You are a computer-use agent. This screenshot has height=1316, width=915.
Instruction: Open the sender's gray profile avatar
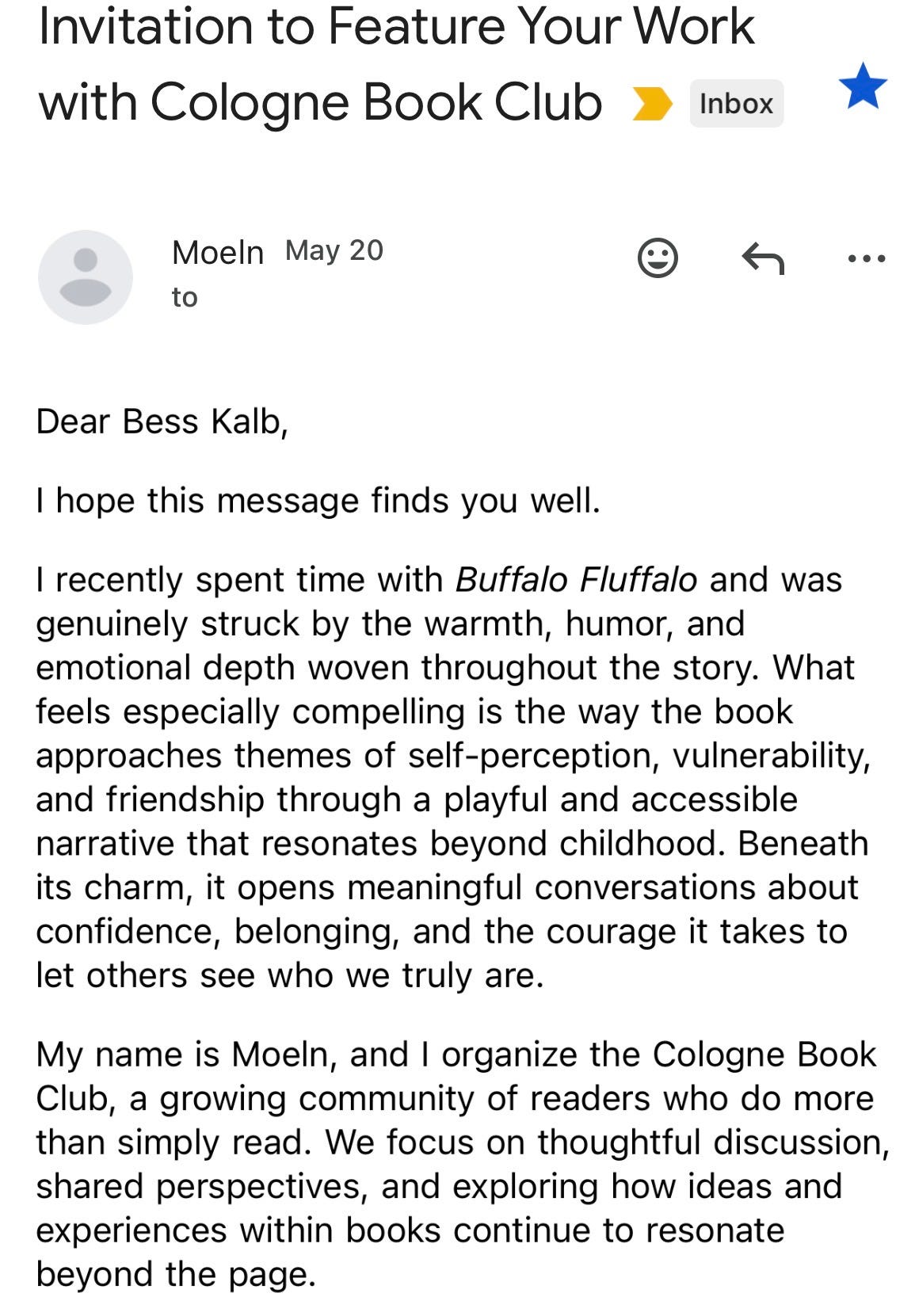click(x=86, y=277)
